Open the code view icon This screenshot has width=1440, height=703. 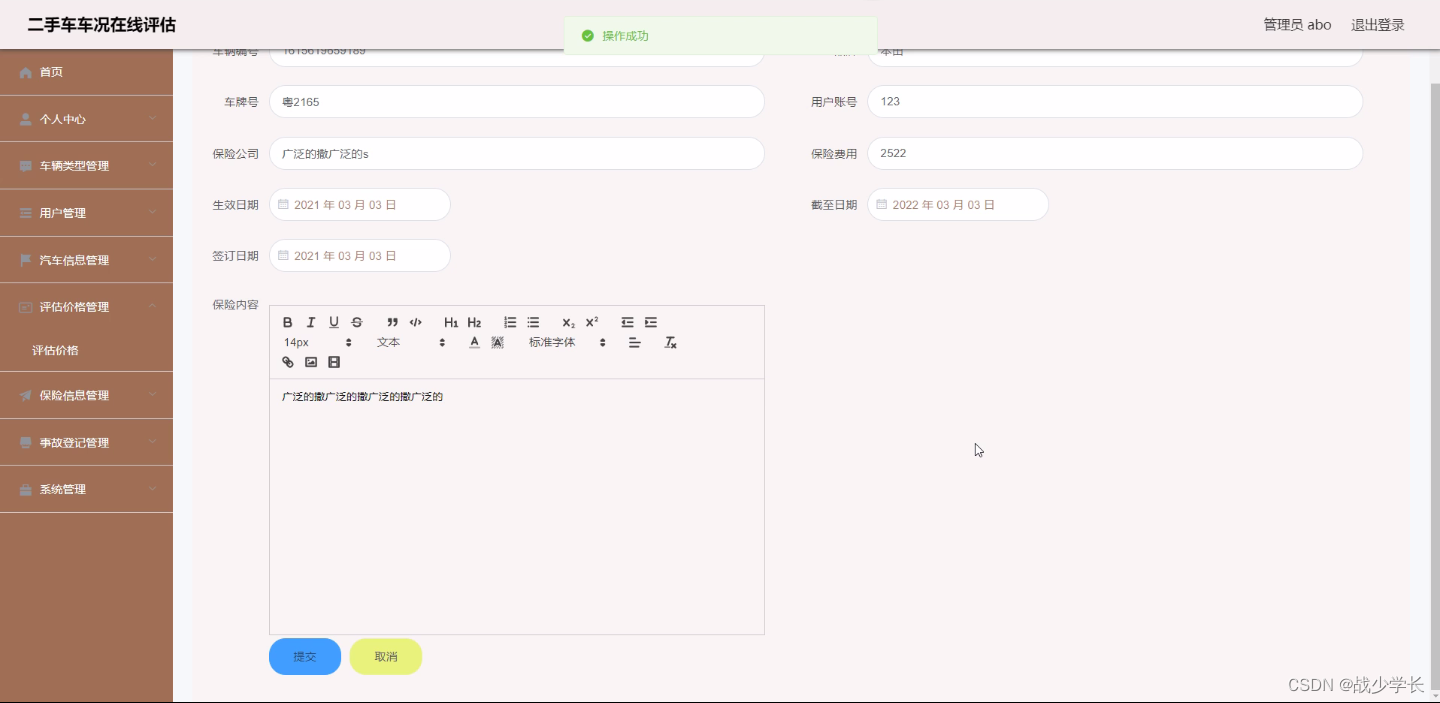(415, 321)
